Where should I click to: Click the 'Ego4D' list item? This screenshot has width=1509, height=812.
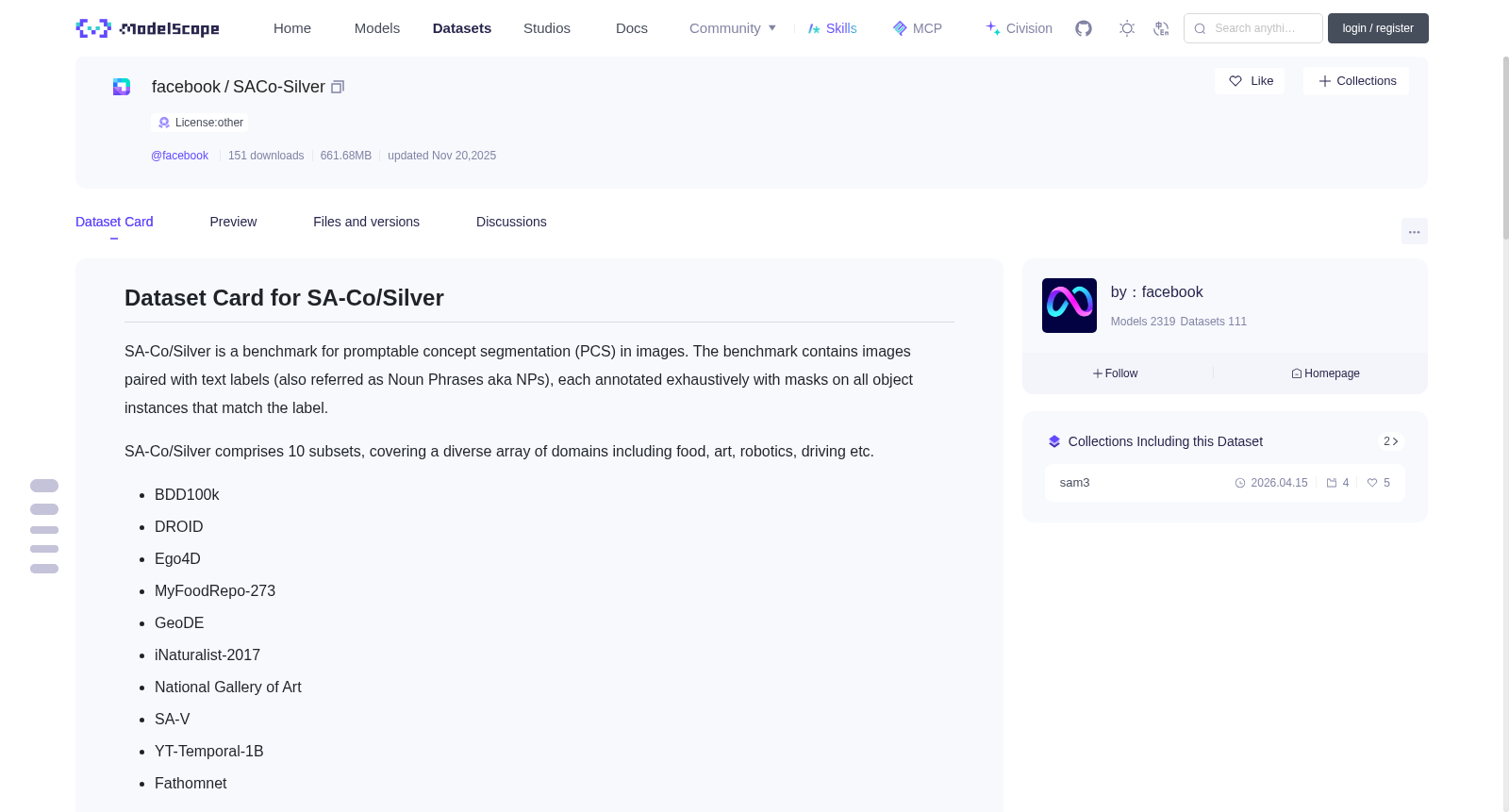177,559
